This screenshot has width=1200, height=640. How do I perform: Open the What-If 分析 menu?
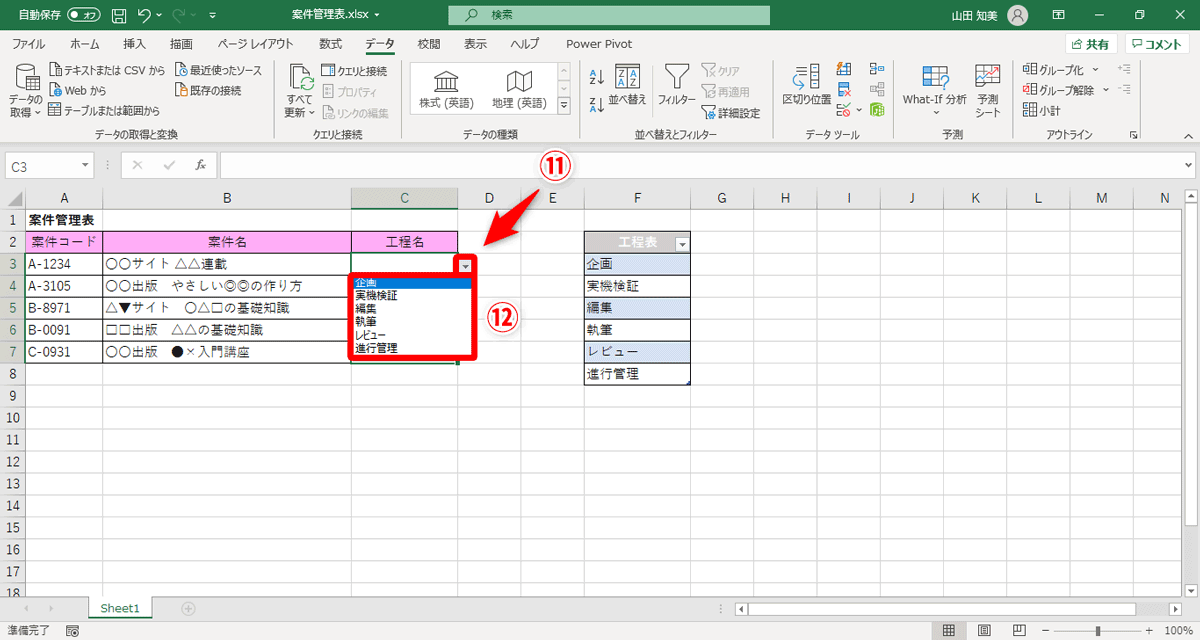coord(935,90)
